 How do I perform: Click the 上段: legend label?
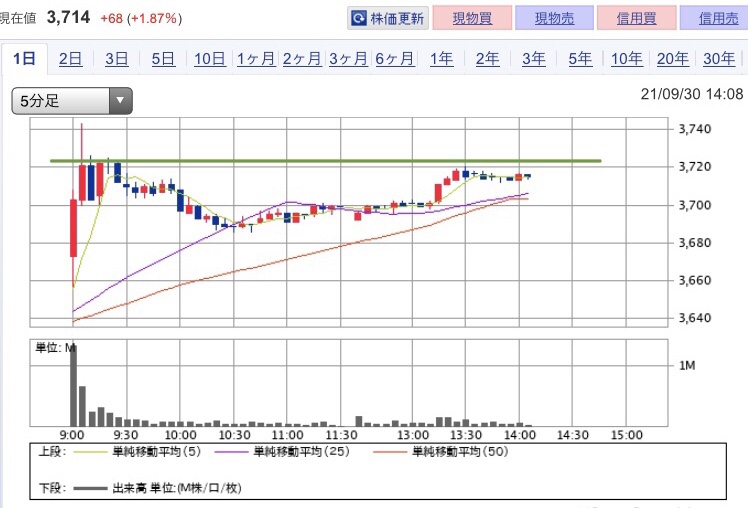point(52,451)
